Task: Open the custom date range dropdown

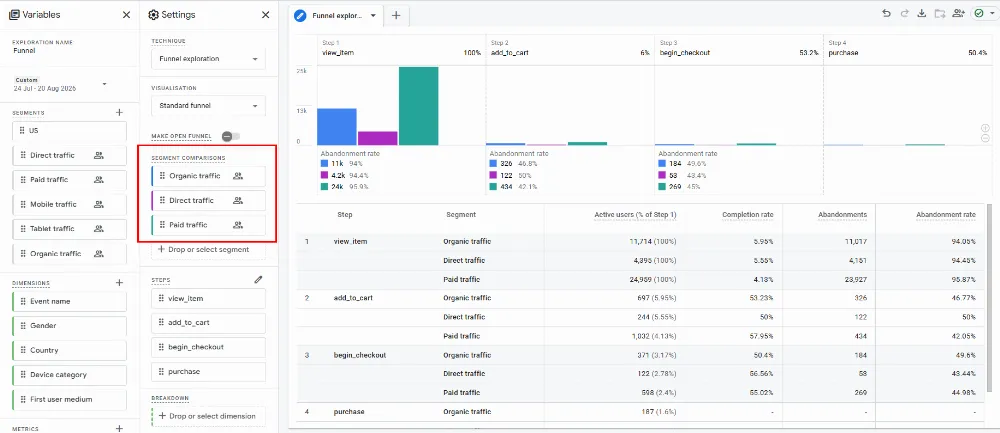Action: pyautogui.click(x=105, y=84)
